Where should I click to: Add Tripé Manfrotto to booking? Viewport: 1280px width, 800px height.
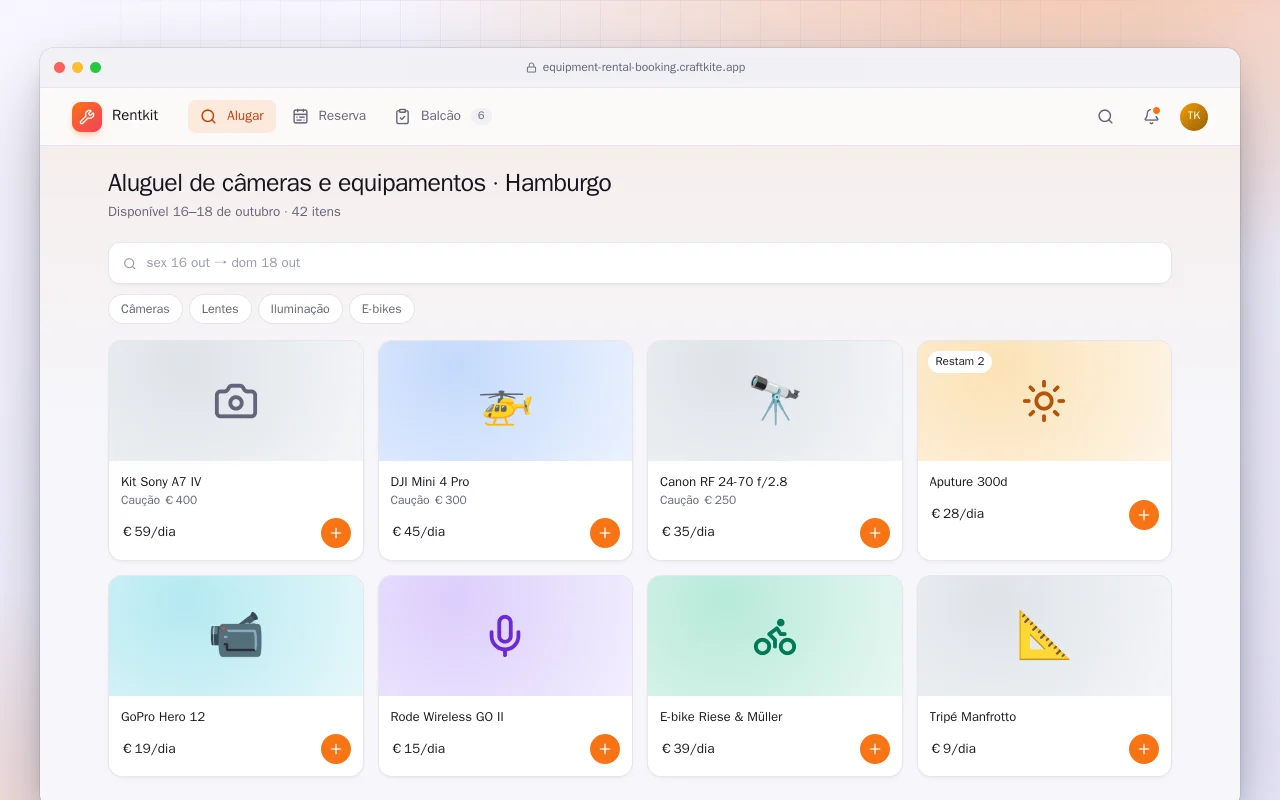[1144, 749]
